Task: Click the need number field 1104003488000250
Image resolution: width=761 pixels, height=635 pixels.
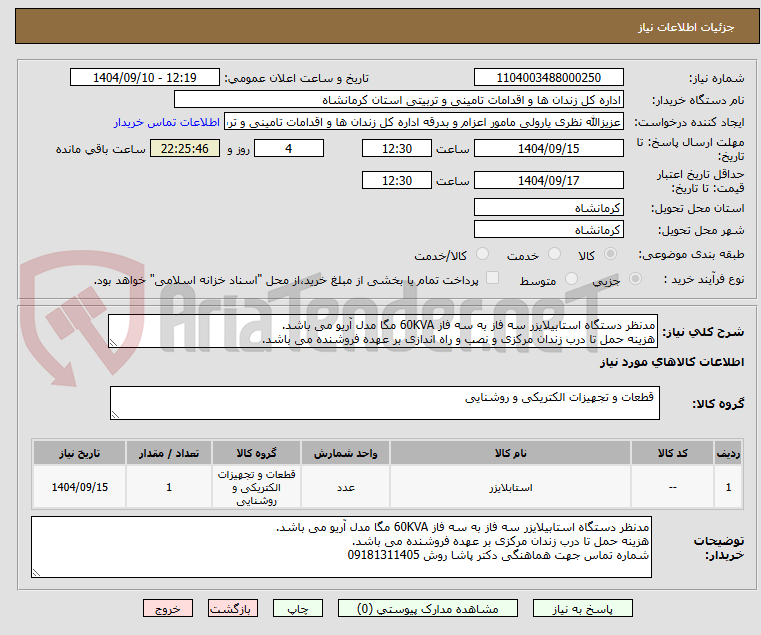Action: pos(548,78)
